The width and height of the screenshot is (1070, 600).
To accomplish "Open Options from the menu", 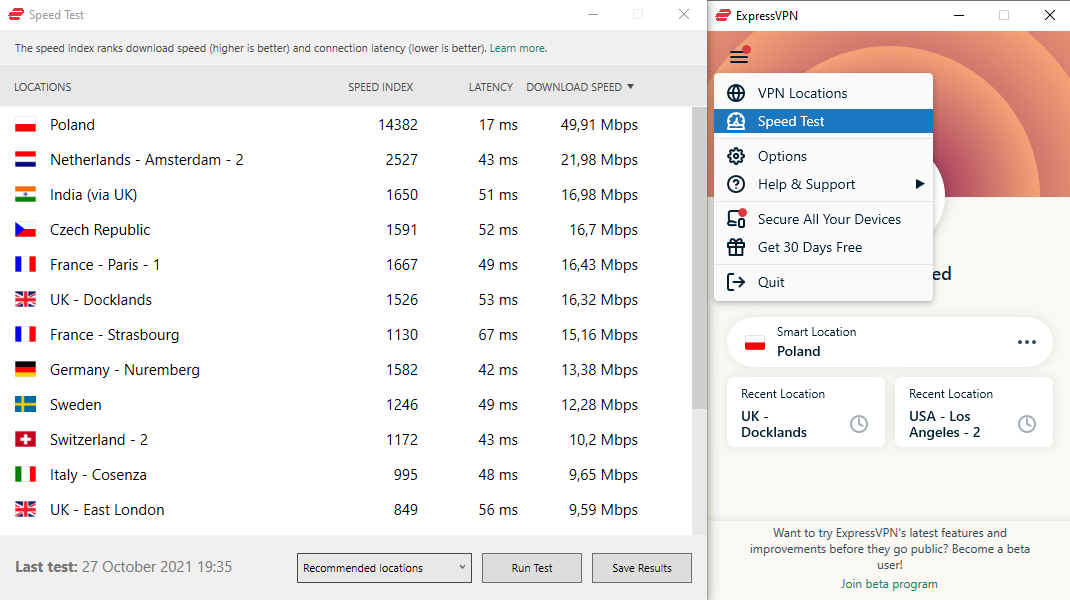I will pyautogui.click(x=823, y=156).
